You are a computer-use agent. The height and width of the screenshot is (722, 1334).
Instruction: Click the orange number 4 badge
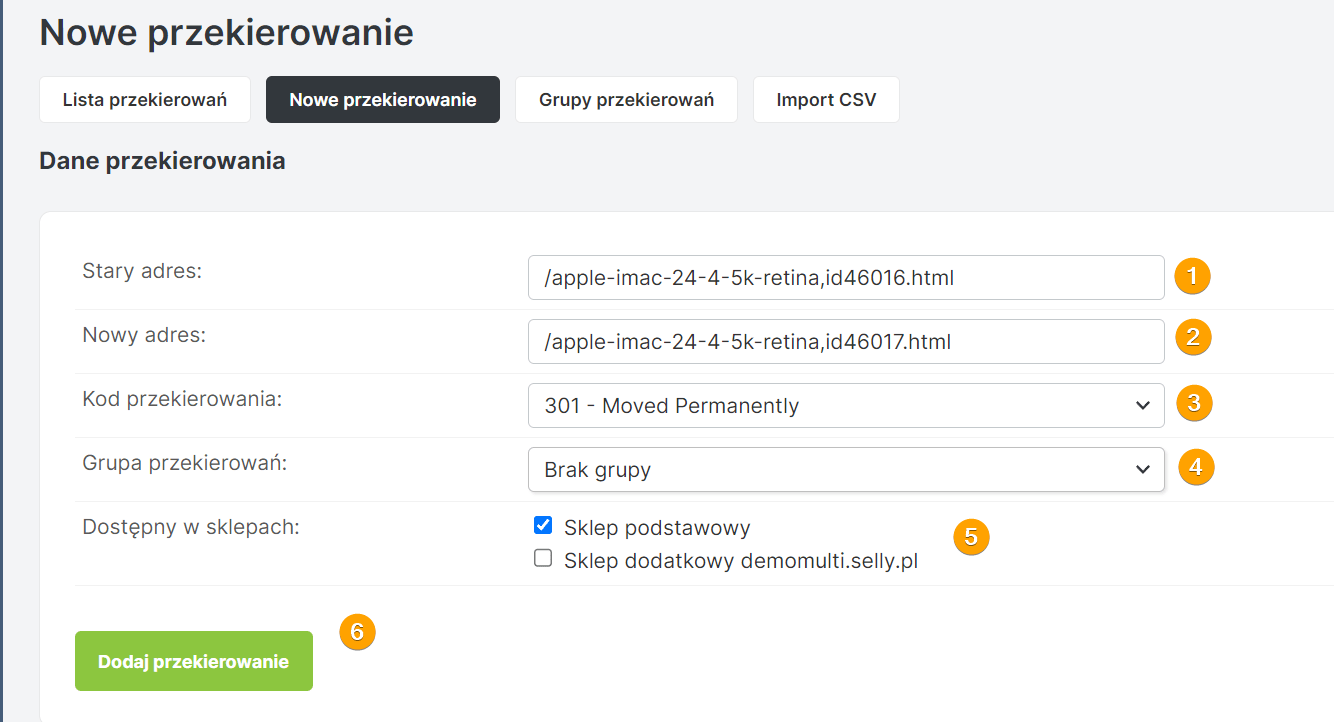tap(1196, 467)
